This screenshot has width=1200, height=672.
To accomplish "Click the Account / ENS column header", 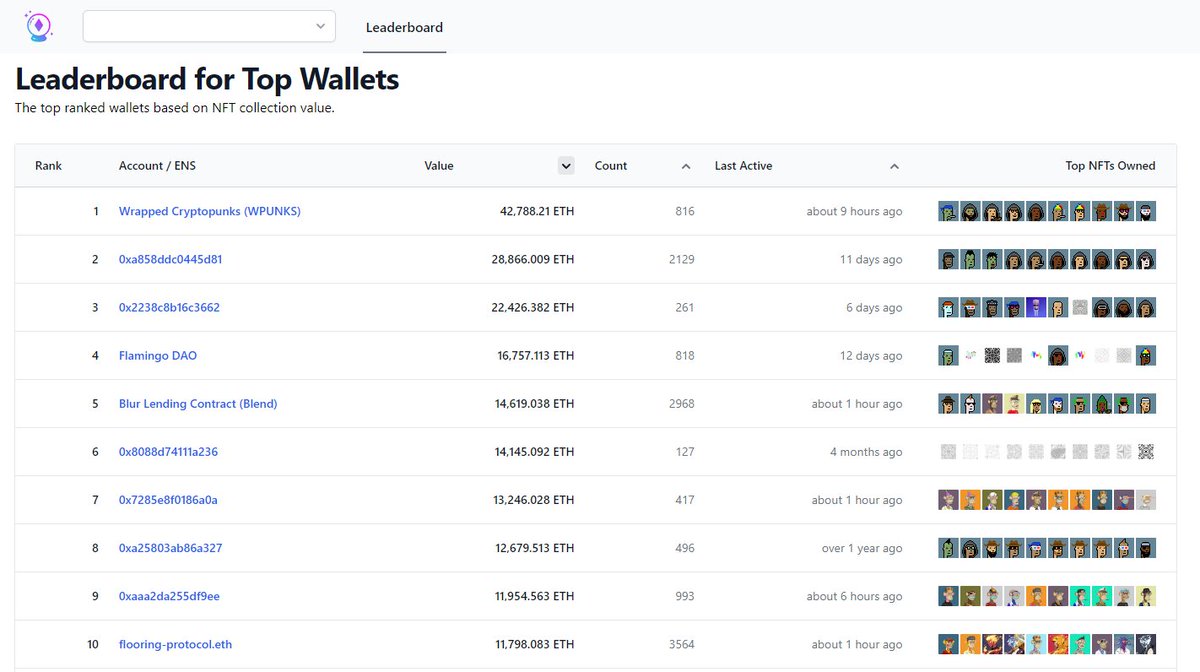I will [x=157, y=166].
